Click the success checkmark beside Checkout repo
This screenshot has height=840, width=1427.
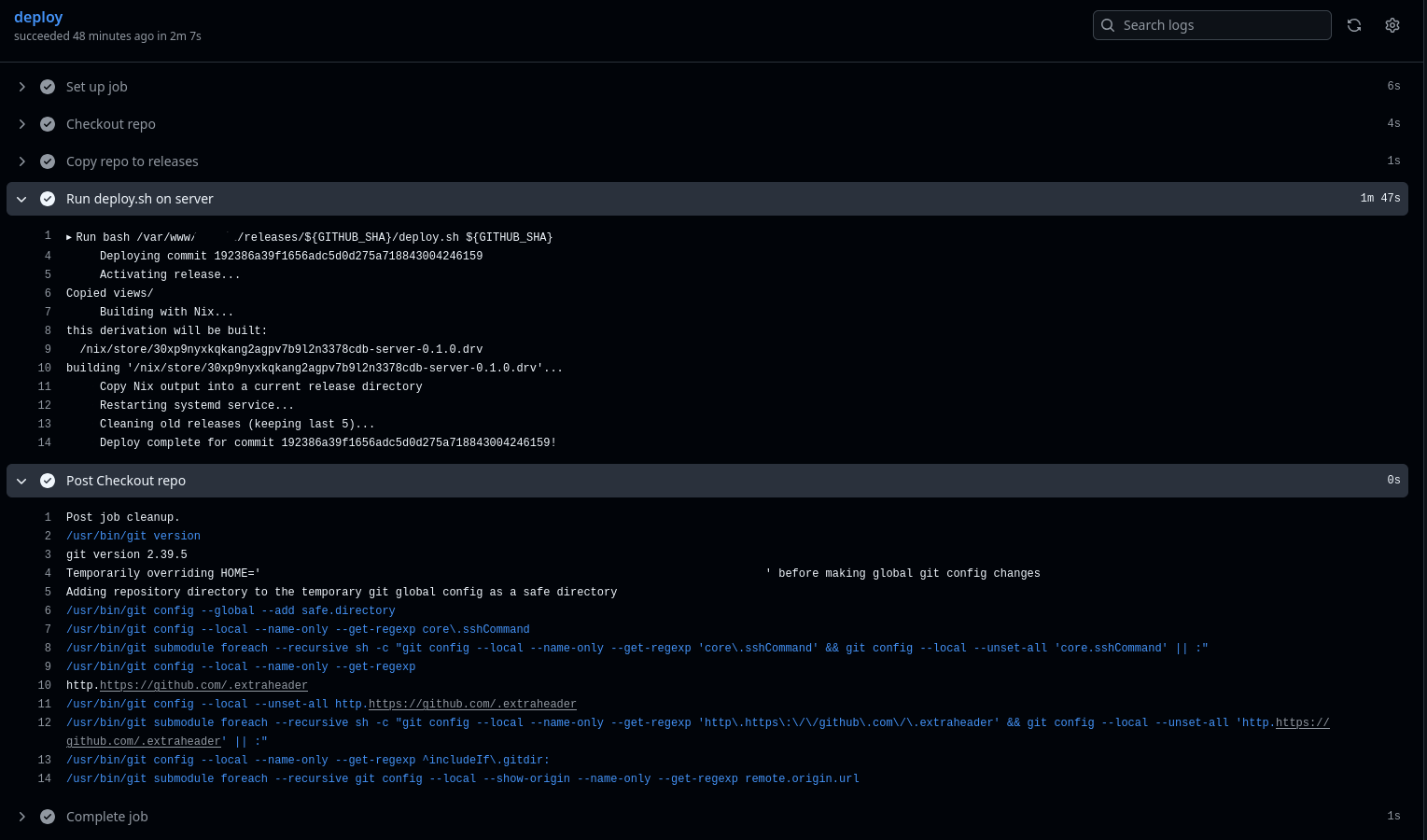pos(48,123)
